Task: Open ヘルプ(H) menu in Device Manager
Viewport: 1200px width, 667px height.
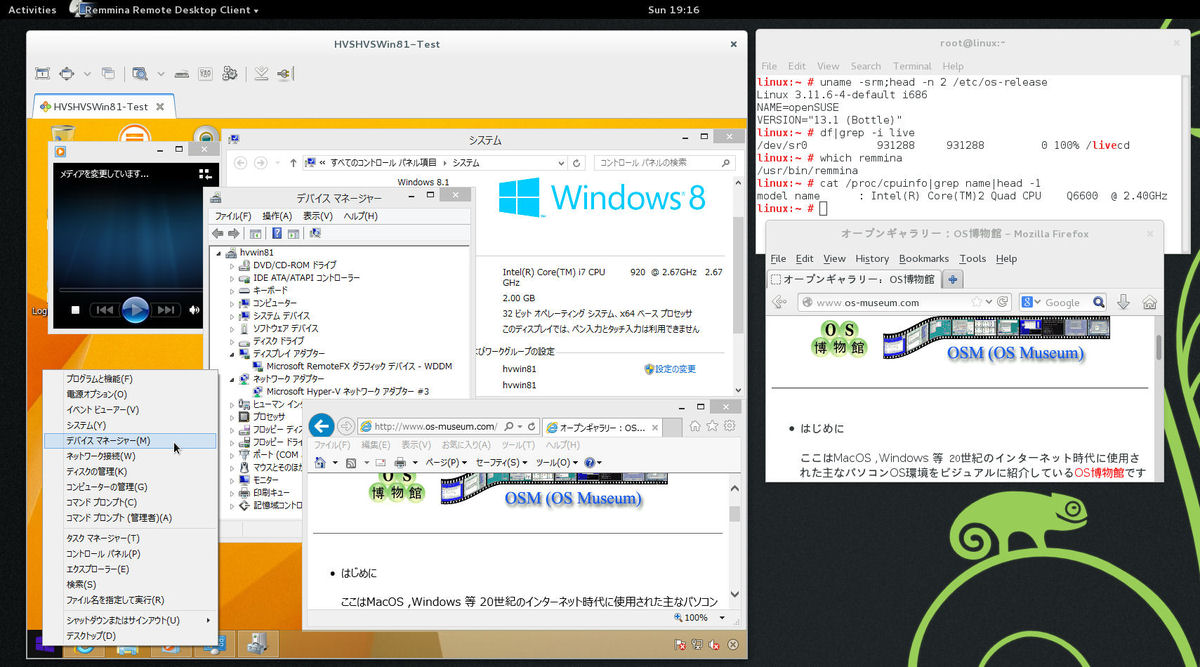Action: pos(361,216)
